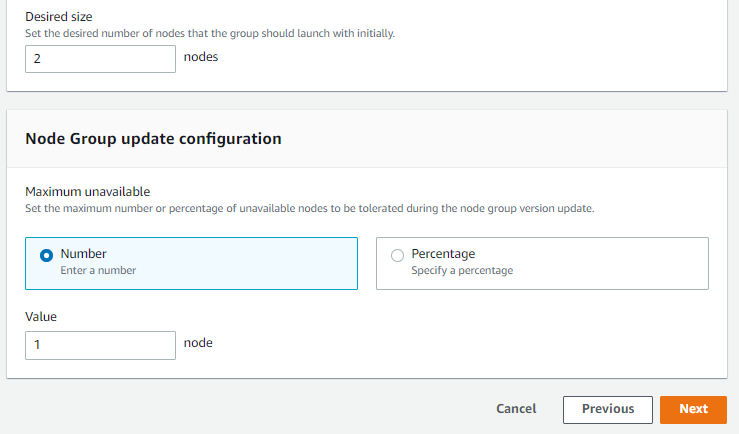Click the "Number" option label
The width and height of the screenshot is (739, 434).
(x=83, y=254)
